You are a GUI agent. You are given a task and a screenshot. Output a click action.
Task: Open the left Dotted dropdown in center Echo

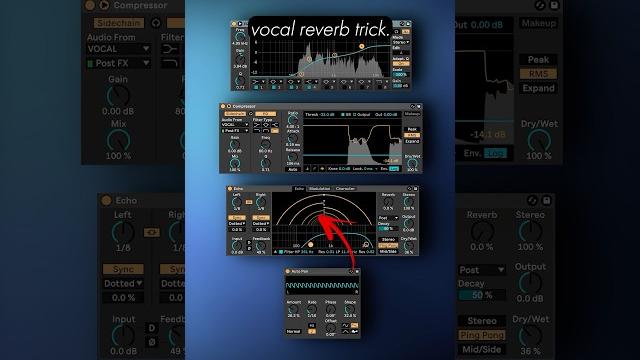coord(237,224)
